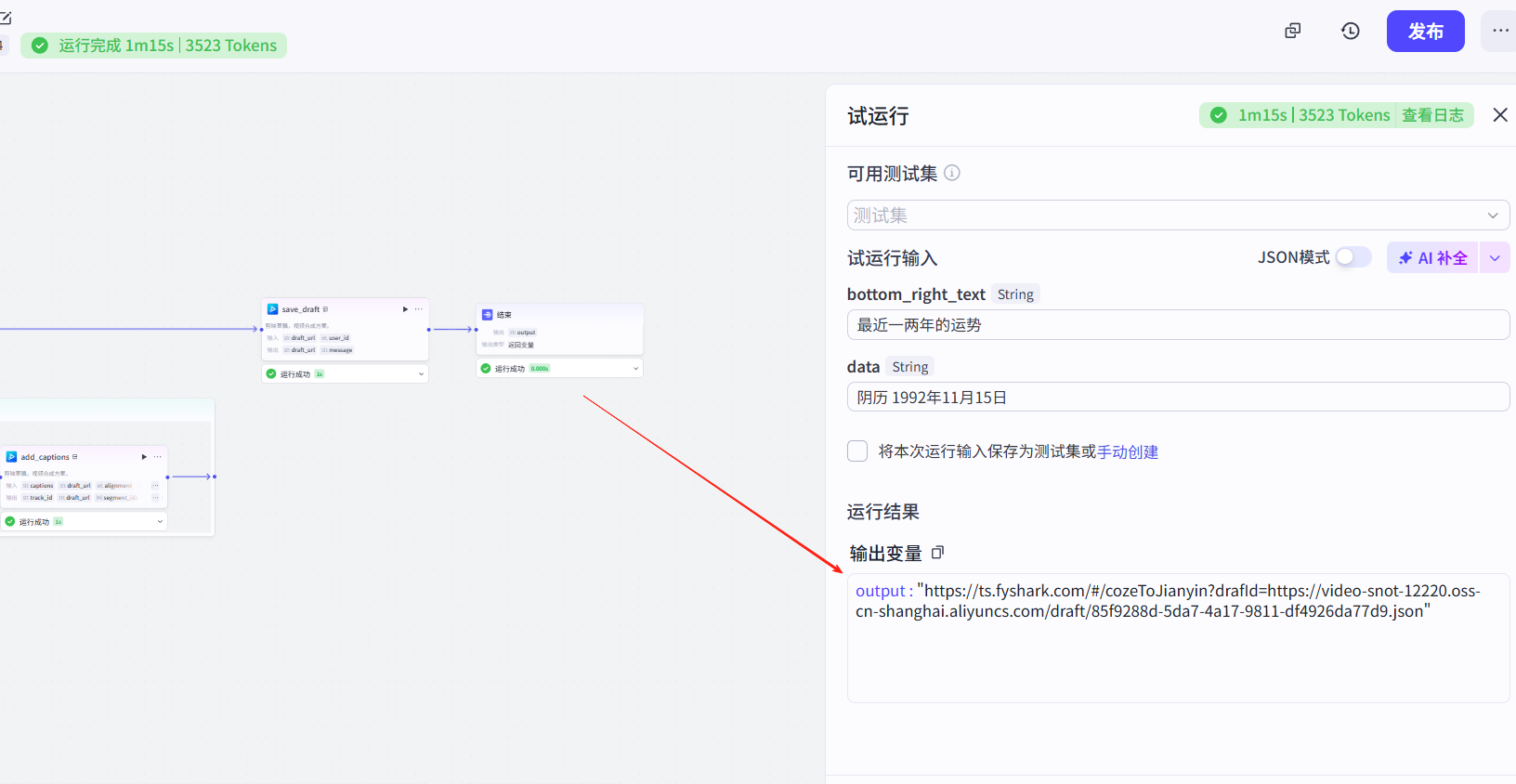The width and height of the screenshot is (1516, 784).
Task: Click save_draft success check icon
Action: [271, 374]
